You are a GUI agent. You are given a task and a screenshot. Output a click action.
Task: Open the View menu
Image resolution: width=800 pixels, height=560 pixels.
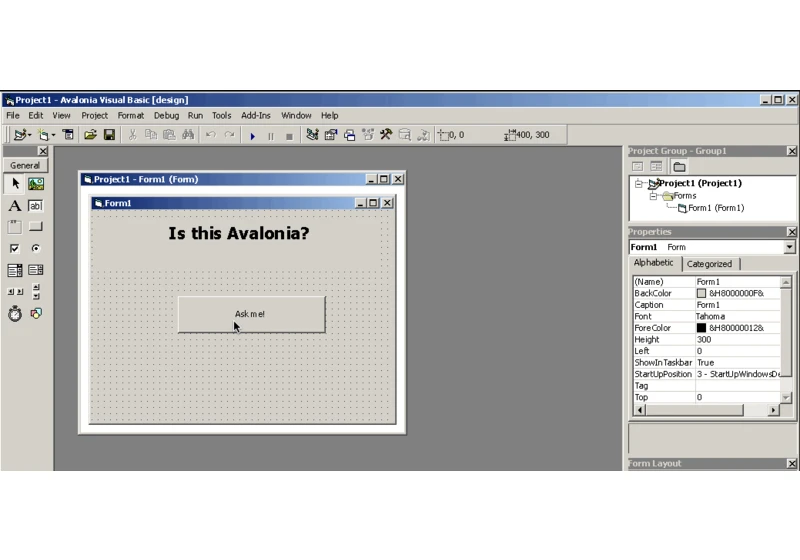point(61,116)
